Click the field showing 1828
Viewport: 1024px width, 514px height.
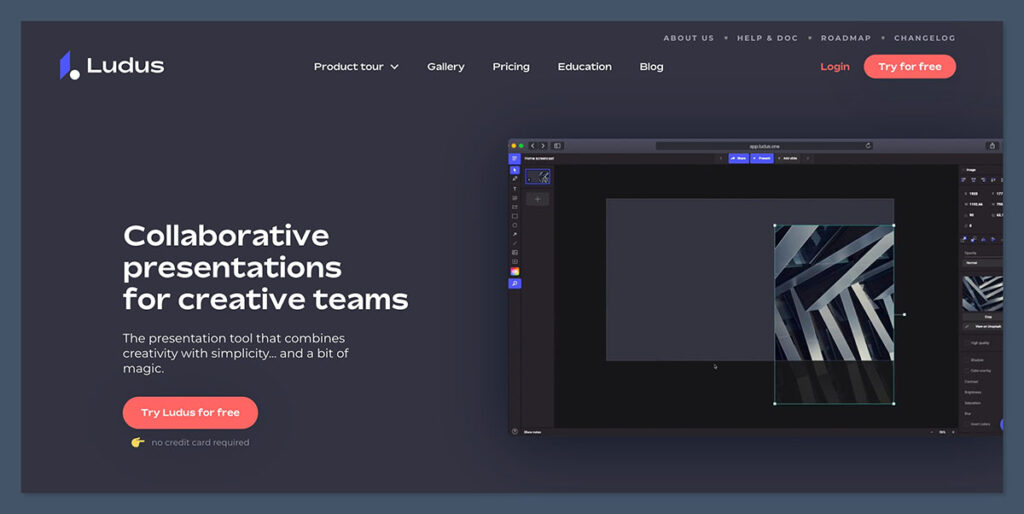(x=974, y=194)
